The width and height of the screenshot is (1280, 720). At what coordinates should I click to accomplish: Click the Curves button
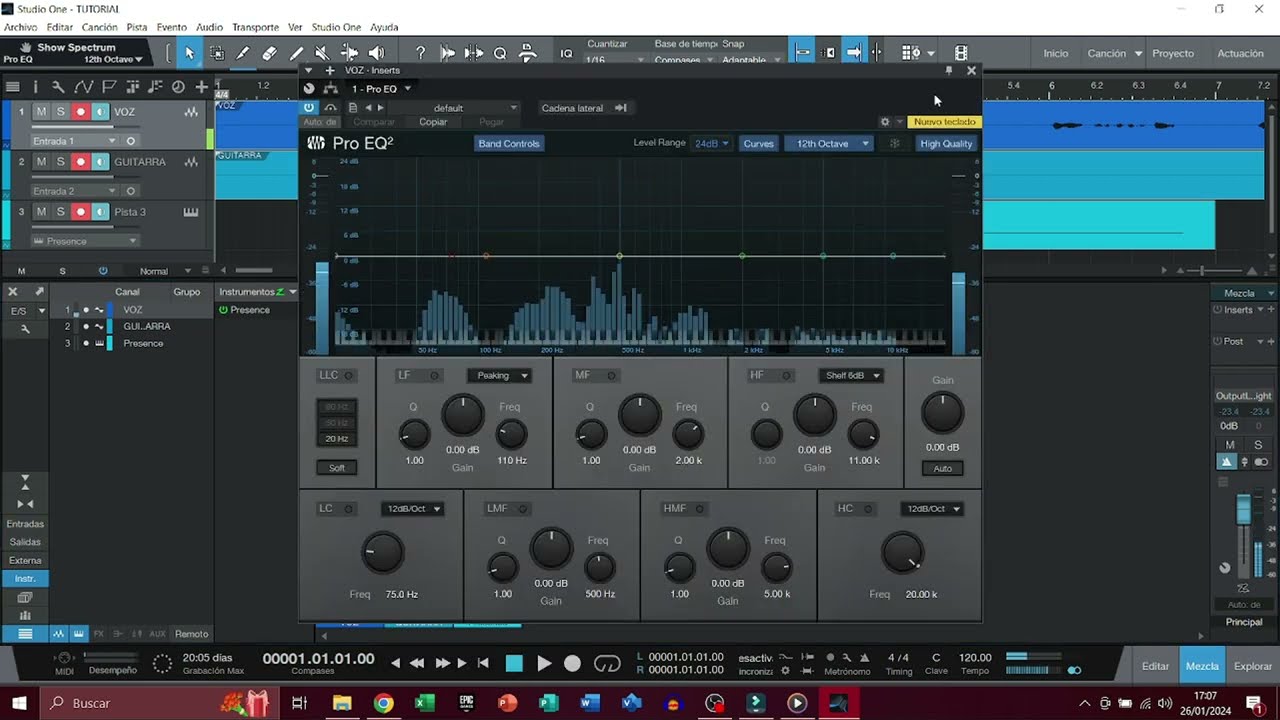tap(759, 144)
